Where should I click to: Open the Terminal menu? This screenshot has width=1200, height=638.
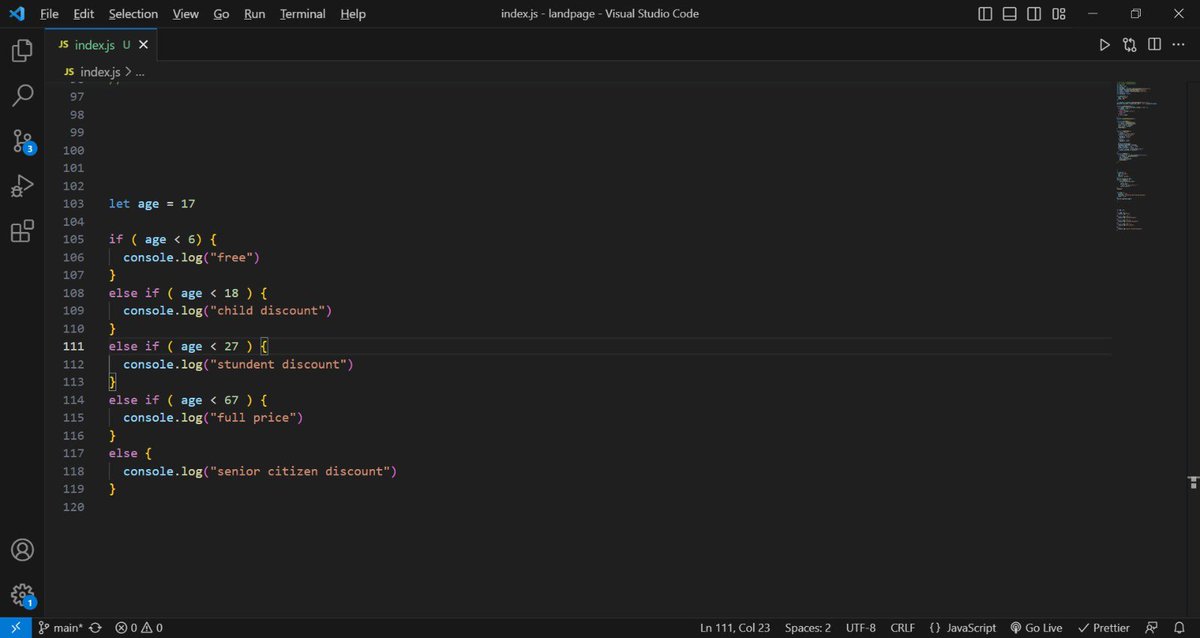click(302, 14)
